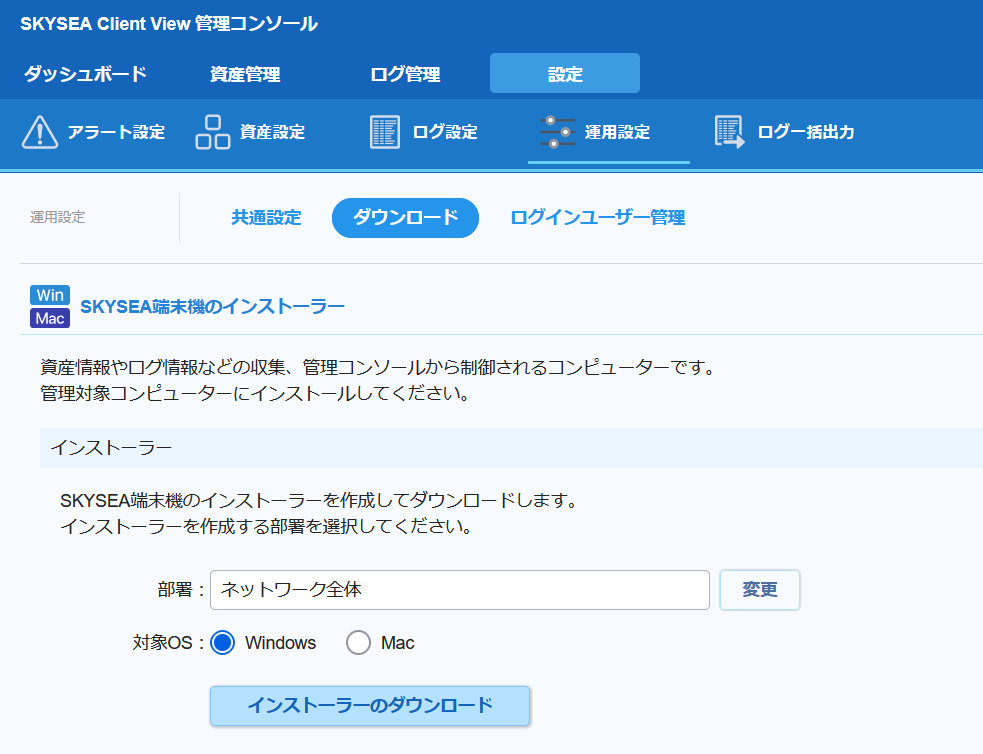Open the ログ管理 menu
The height and width of the screenshot is (754, 983).
405,74
